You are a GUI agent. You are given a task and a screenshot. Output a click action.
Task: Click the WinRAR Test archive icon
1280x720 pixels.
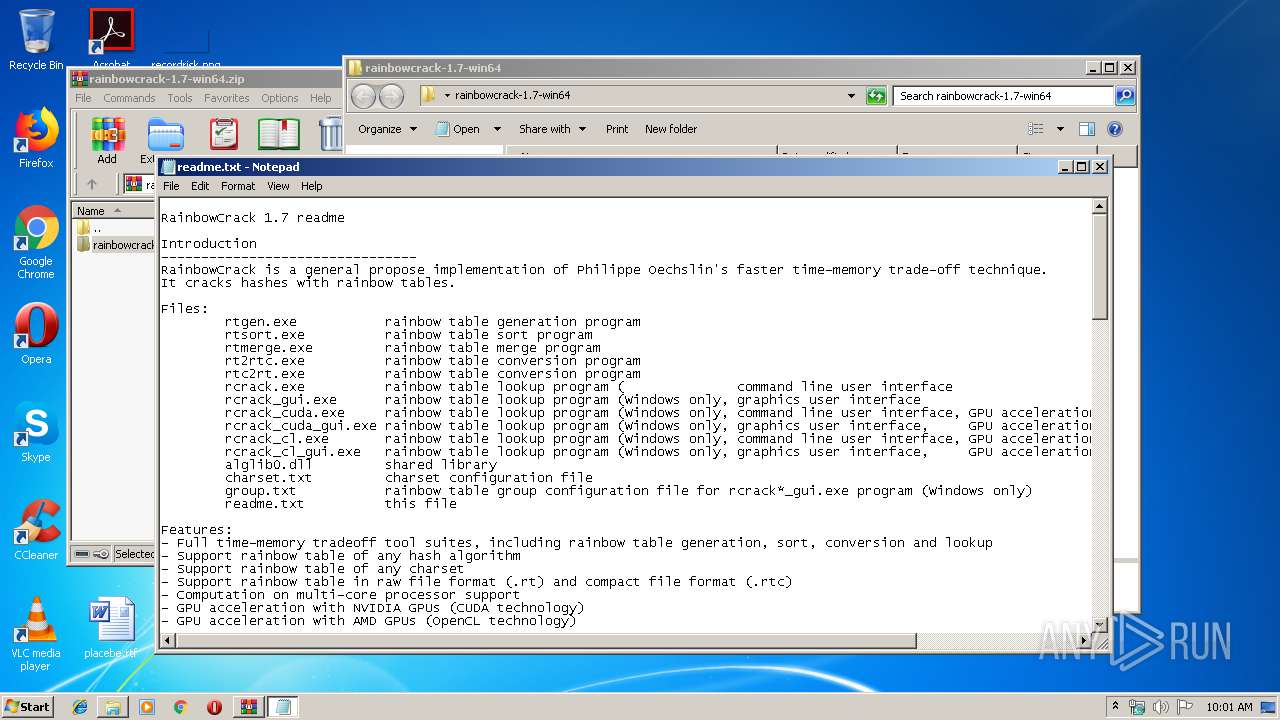[x=224, y=134]
